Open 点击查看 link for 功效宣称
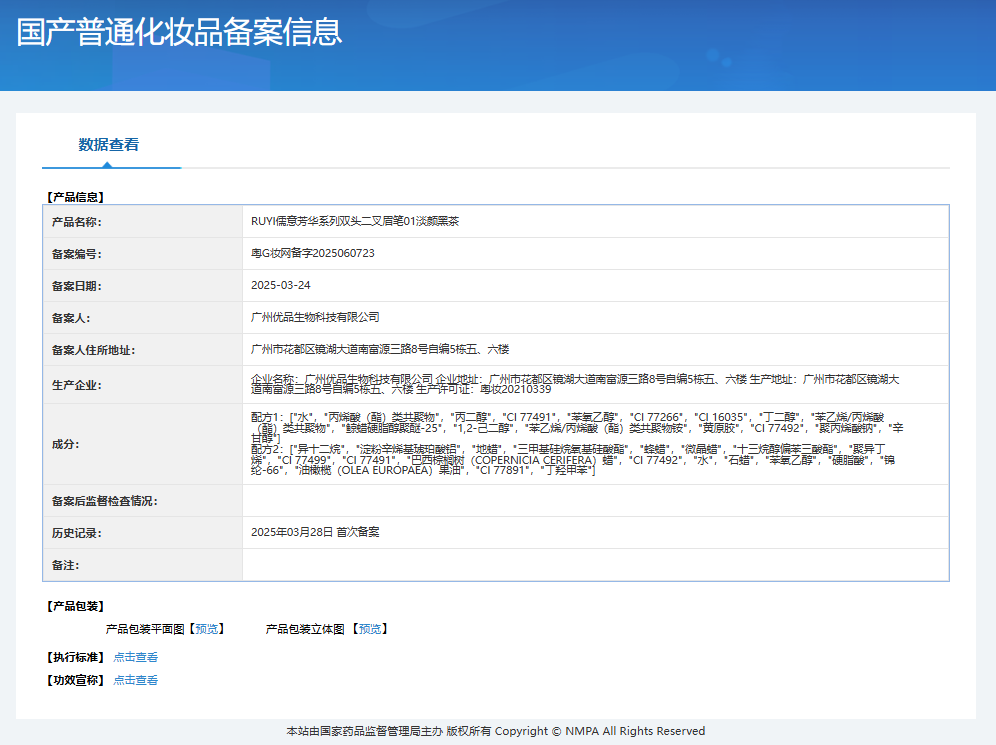 pyautogui.click(x=135, y=680)
